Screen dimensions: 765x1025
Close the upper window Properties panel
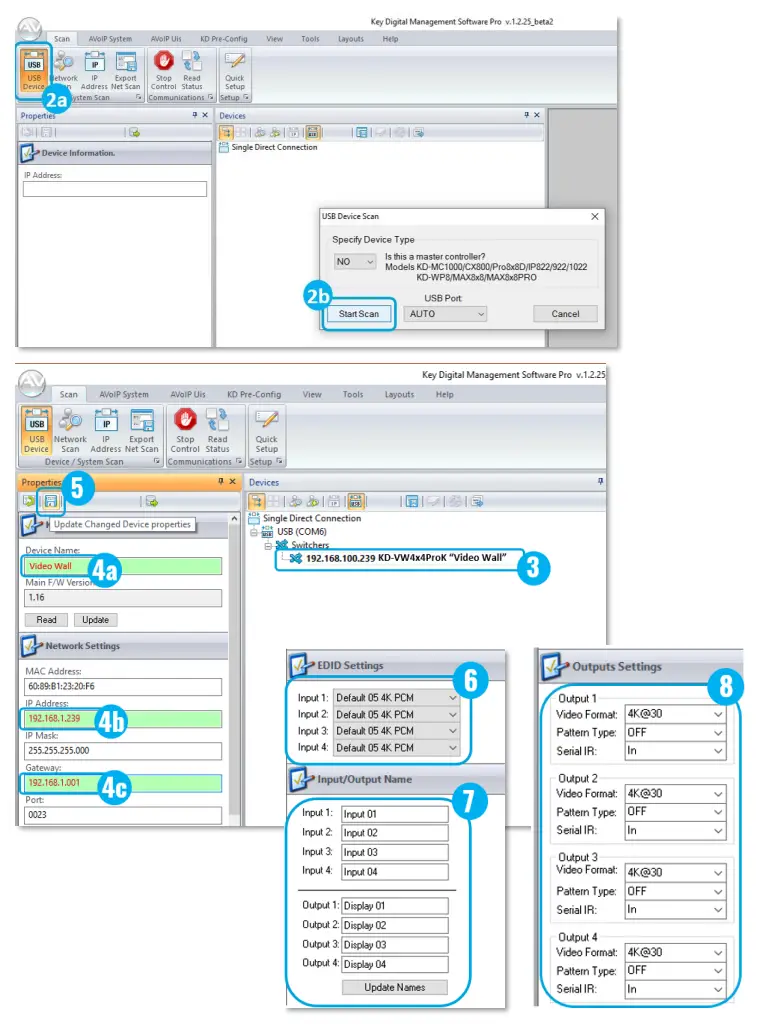point(205,115)
